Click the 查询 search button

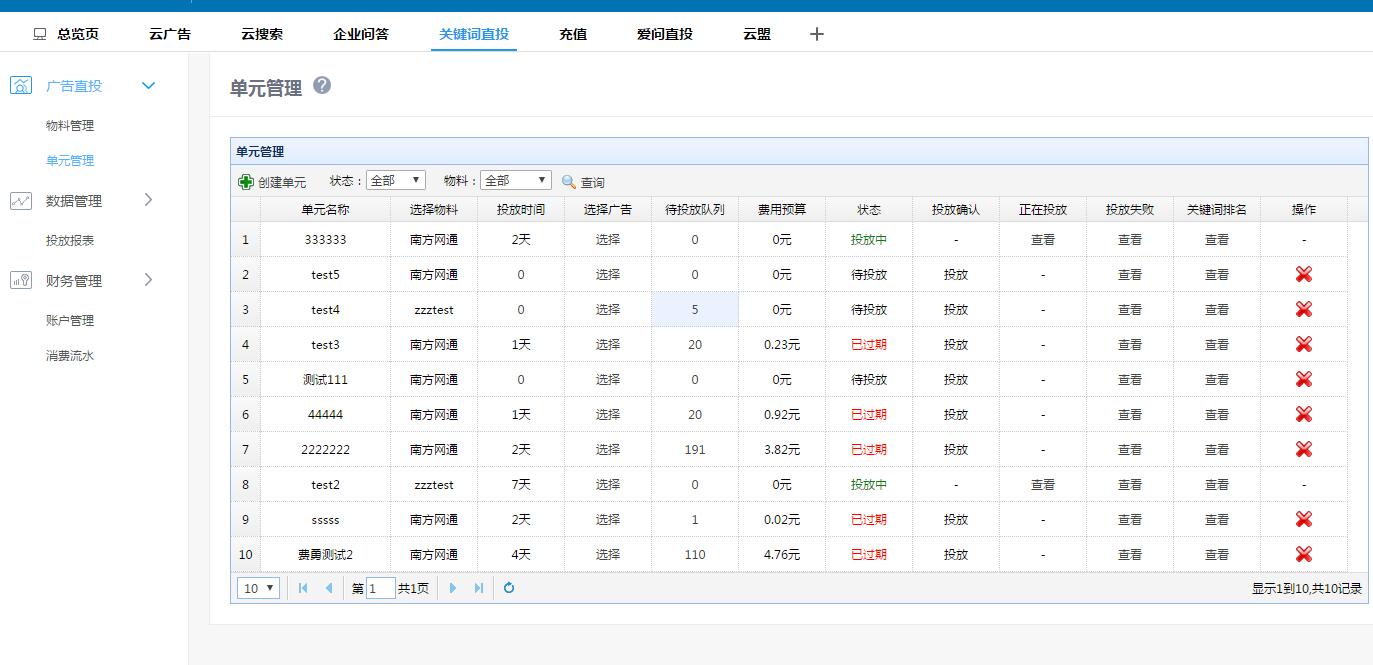(583, 182)
